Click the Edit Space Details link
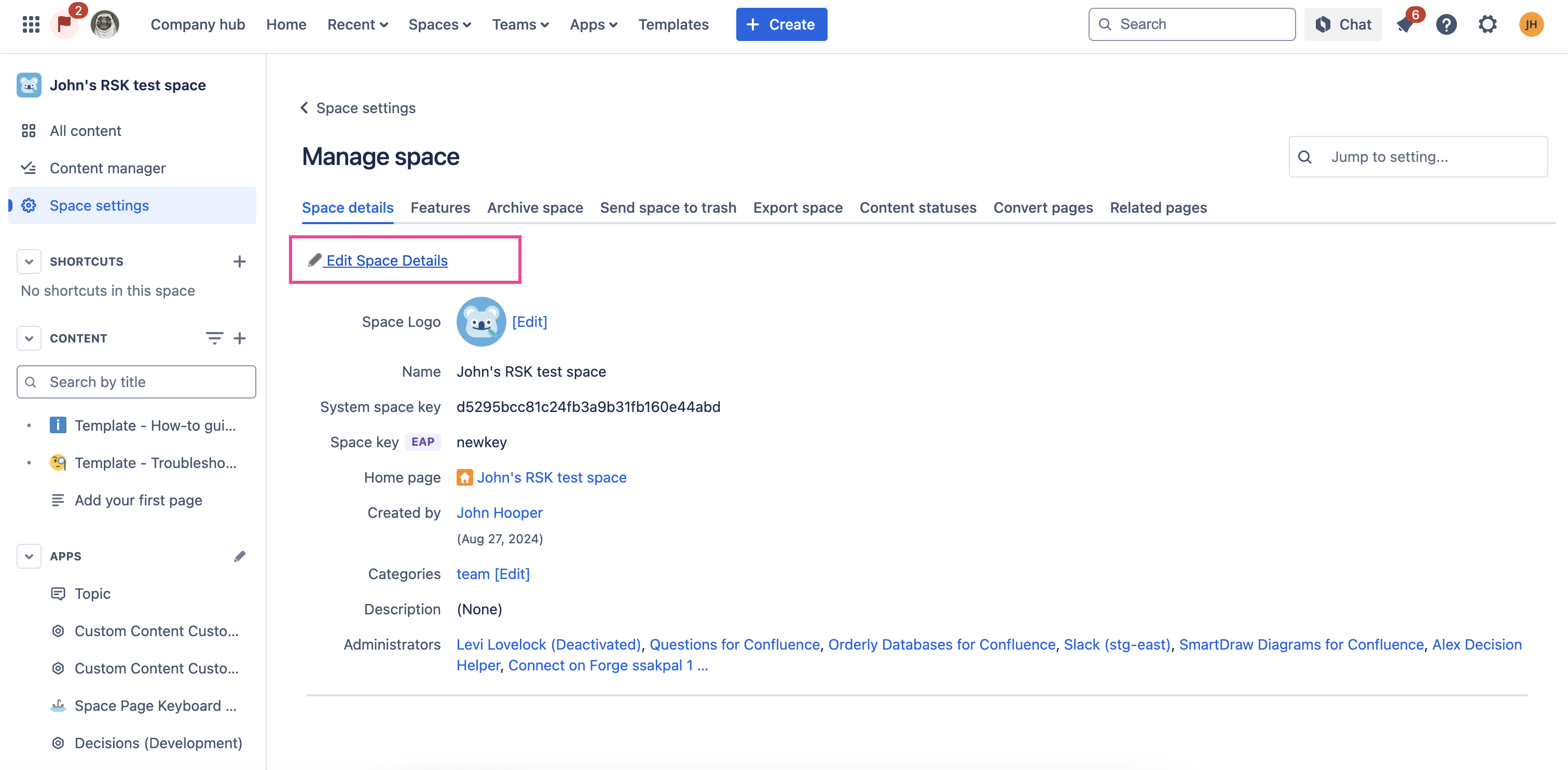1568x770 pixels. click(x=387, y=260)
